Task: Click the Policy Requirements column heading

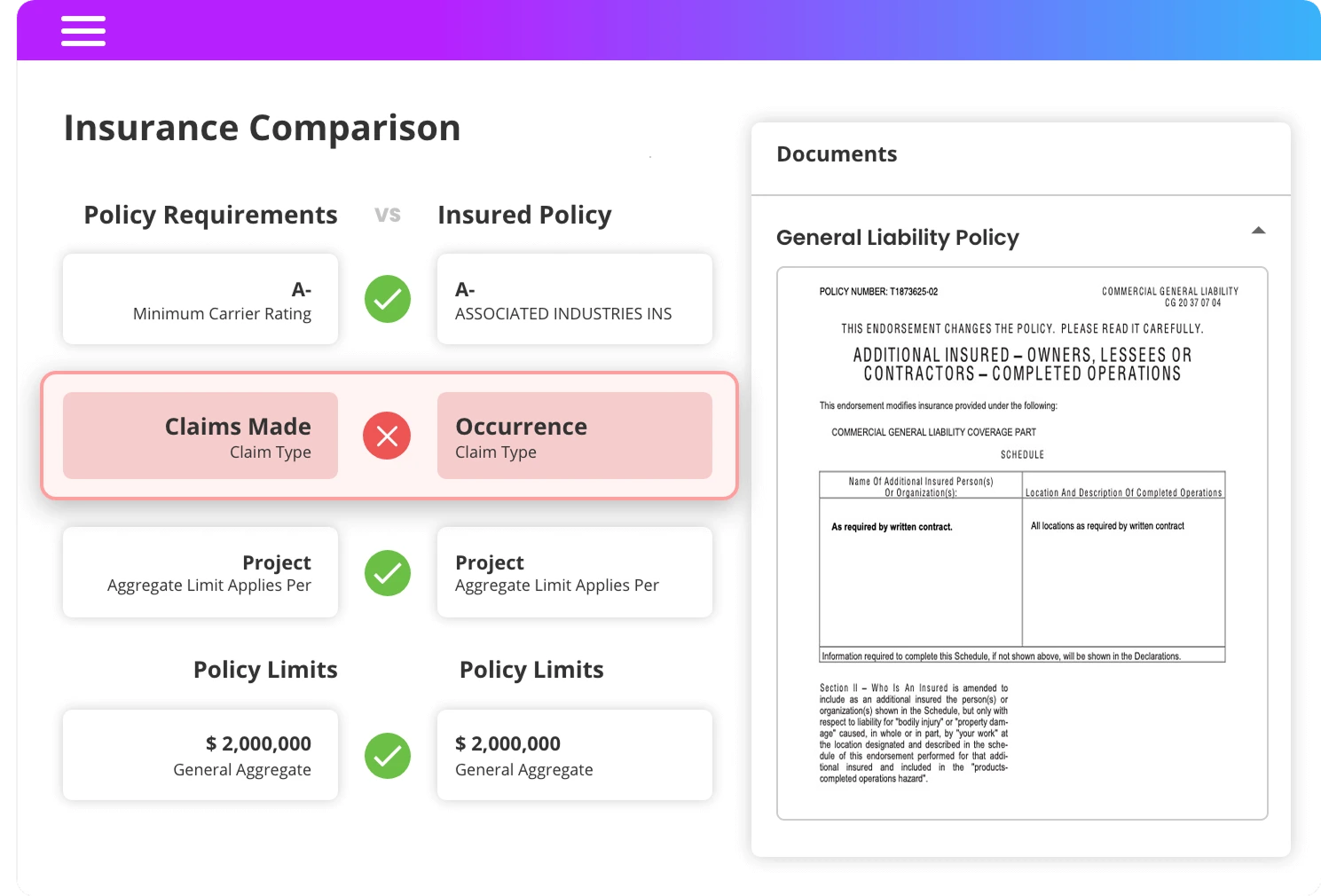Action: (x=210, y=216)
